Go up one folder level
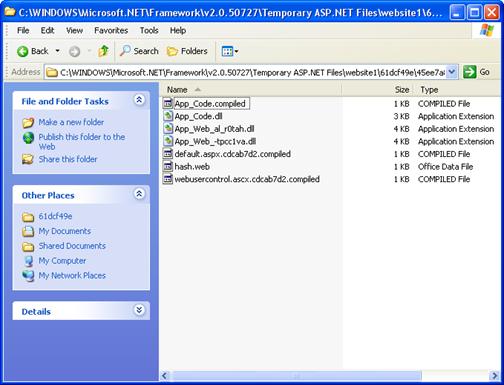 (x=103, y=51)
